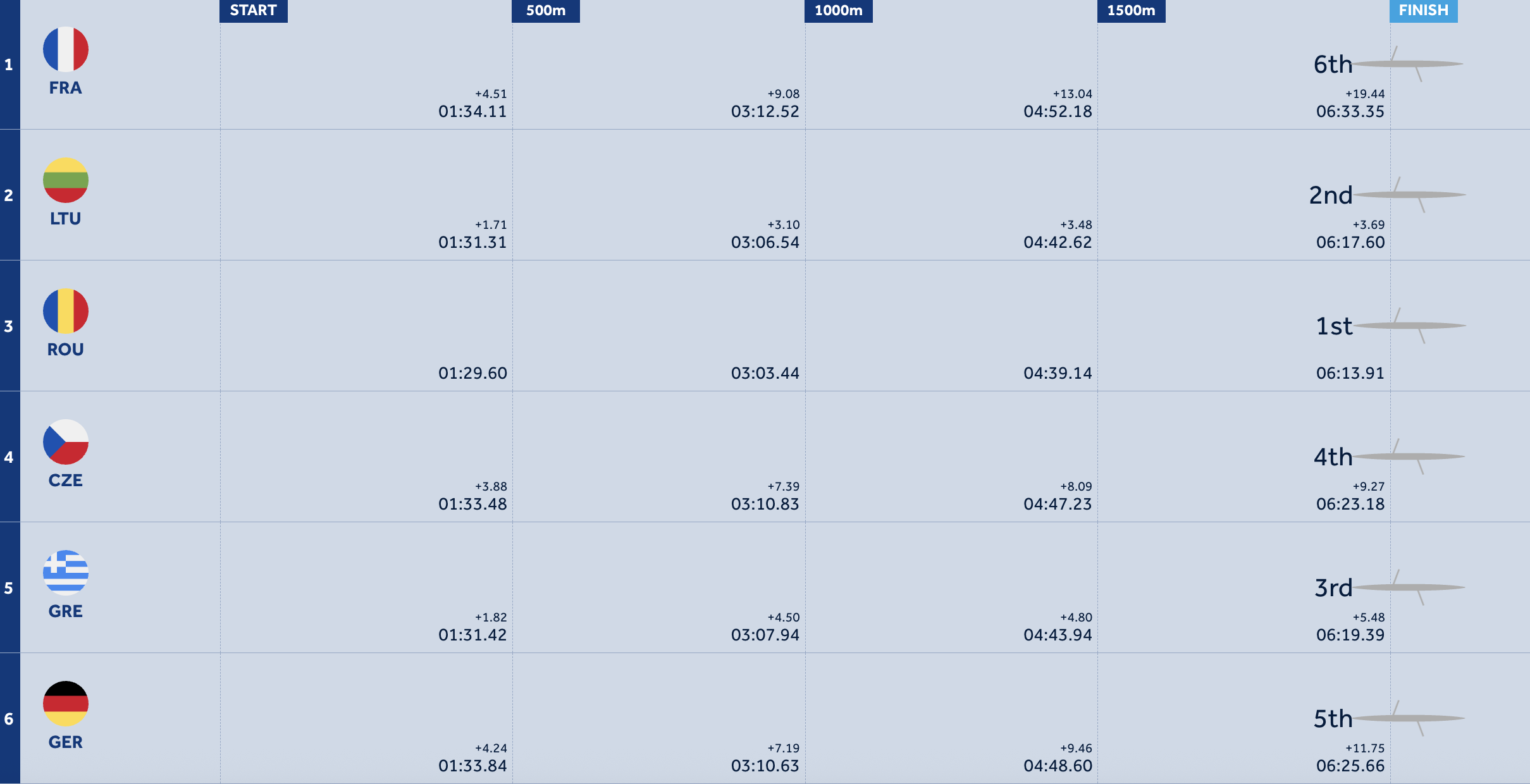Select the 4th place boat for CZE
This screenshot has height=784, width=1530.
coord(1409,456)
